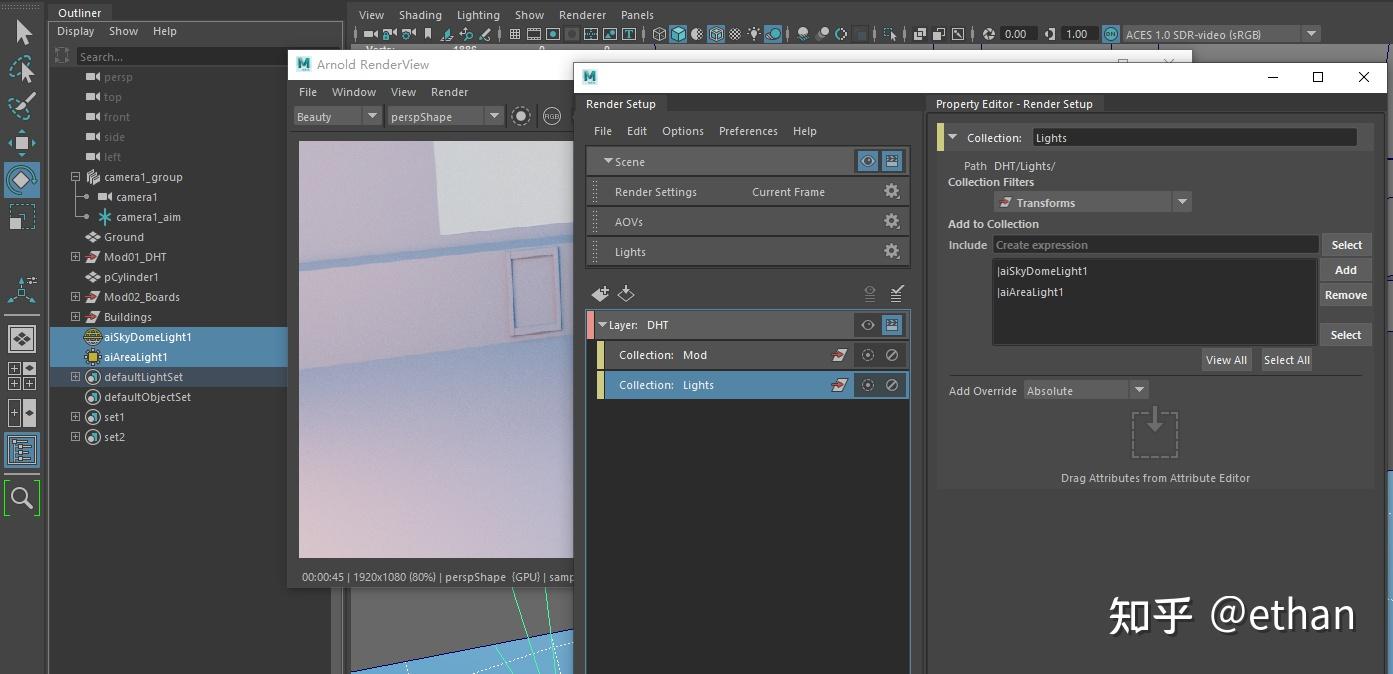Open the Transforms collection filter dropdown
Image resolution: width=1393 pixels, height=674 pixels.
[1182, 202]
